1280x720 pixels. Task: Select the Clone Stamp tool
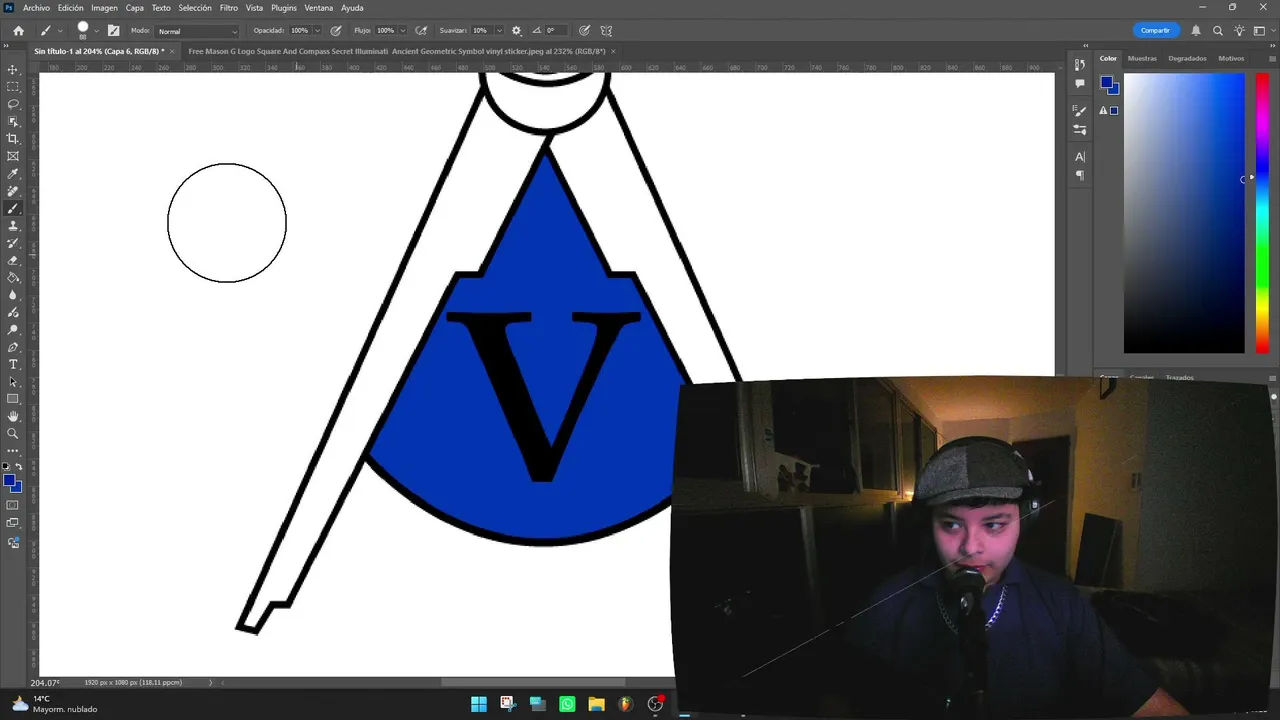[x=13, y=226]
